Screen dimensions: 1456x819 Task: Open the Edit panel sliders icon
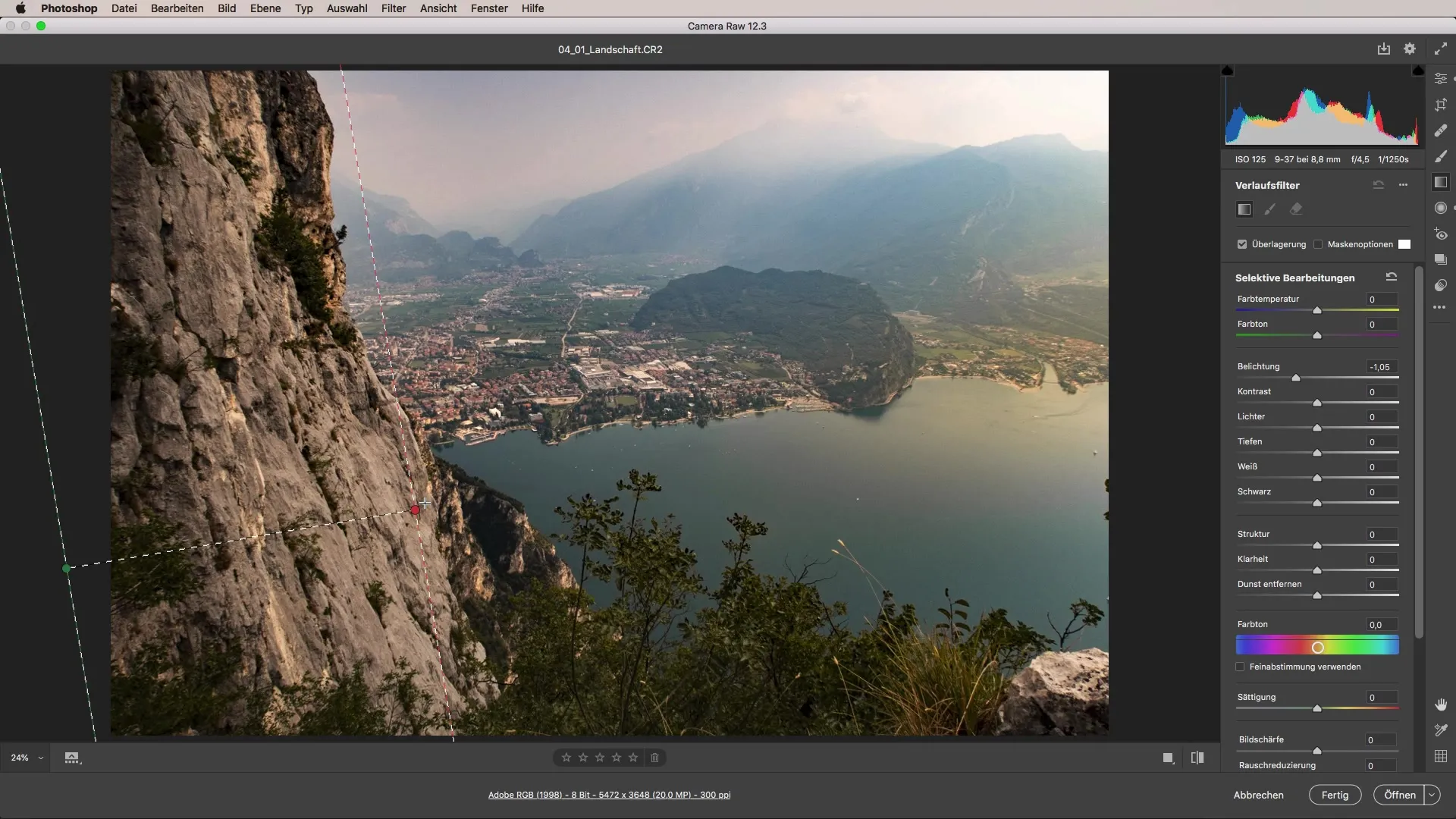1441,79
